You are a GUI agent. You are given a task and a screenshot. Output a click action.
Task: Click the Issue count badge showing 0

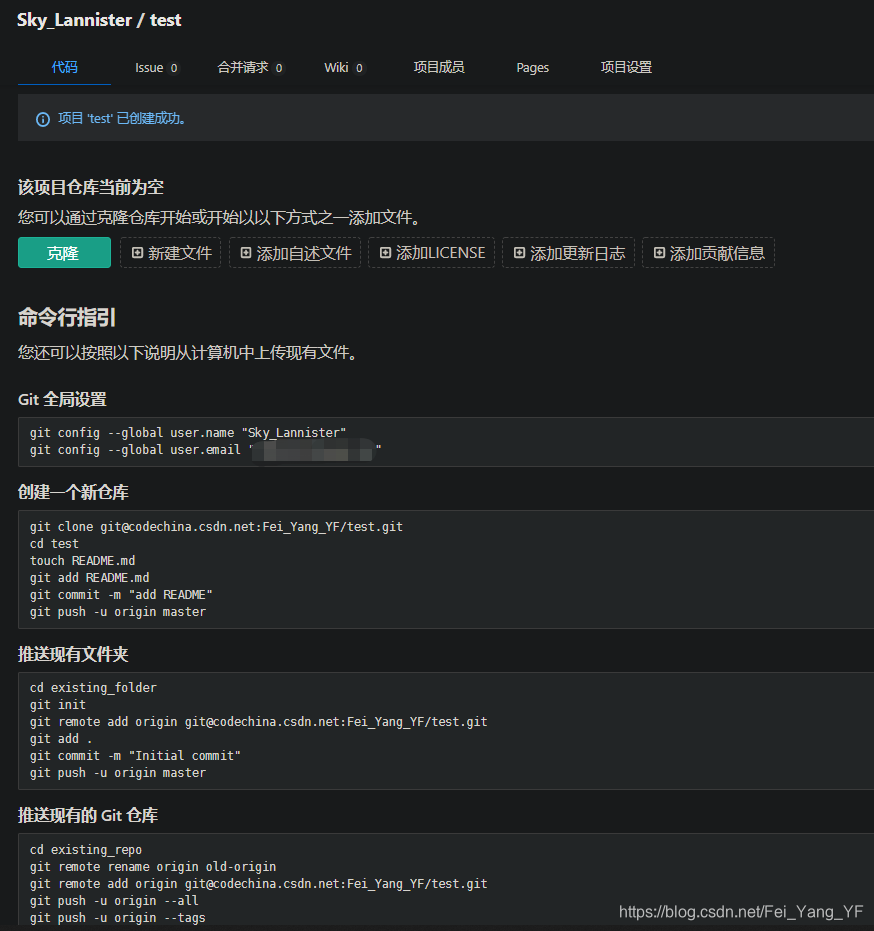point(175,68)
